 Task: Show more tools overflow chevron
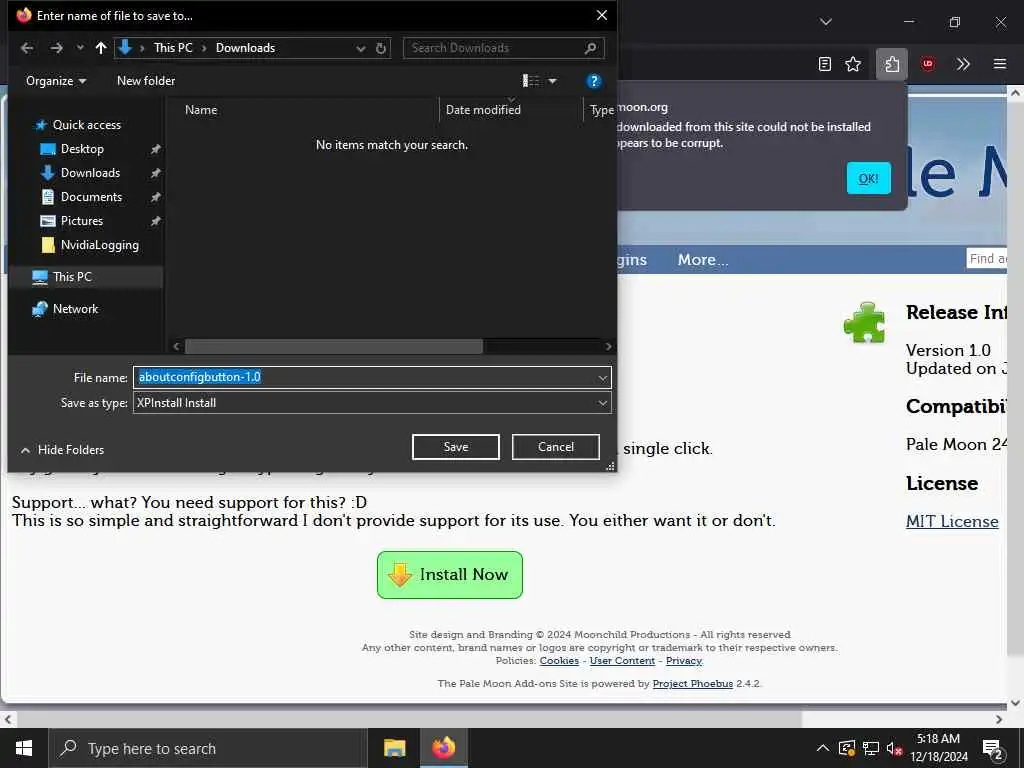pos(963,64)
